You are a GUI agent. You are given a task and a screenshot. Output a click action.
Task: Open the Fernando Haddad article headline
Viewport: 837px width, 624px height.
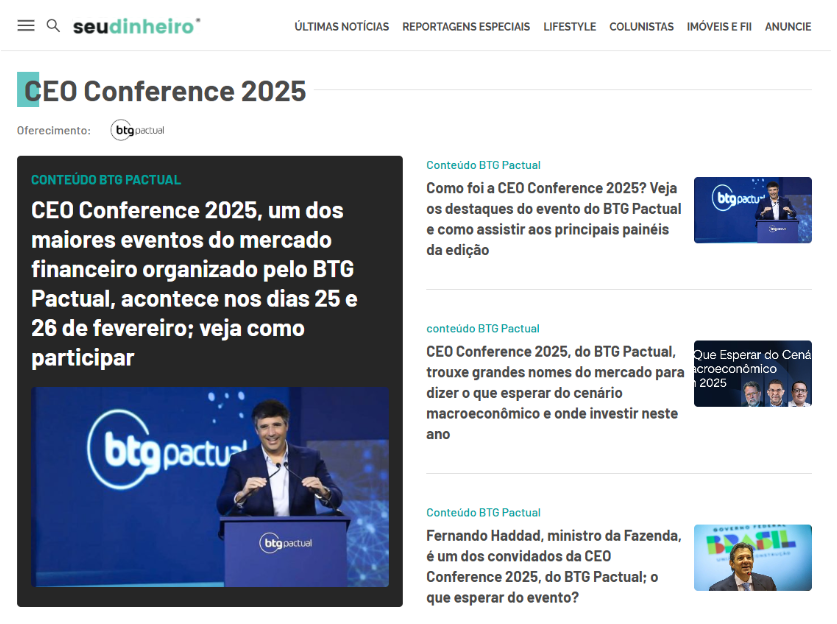(x=553, y=566)
